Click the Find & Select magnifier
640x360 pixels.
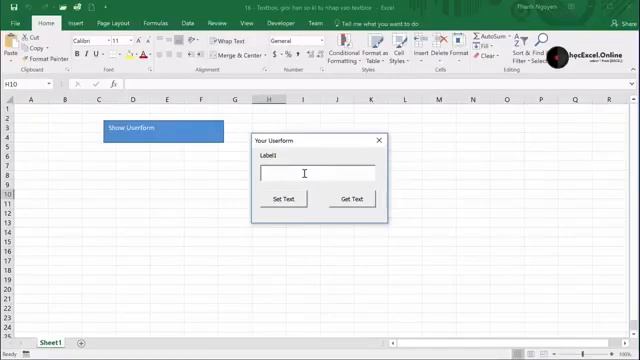point(541,40)
